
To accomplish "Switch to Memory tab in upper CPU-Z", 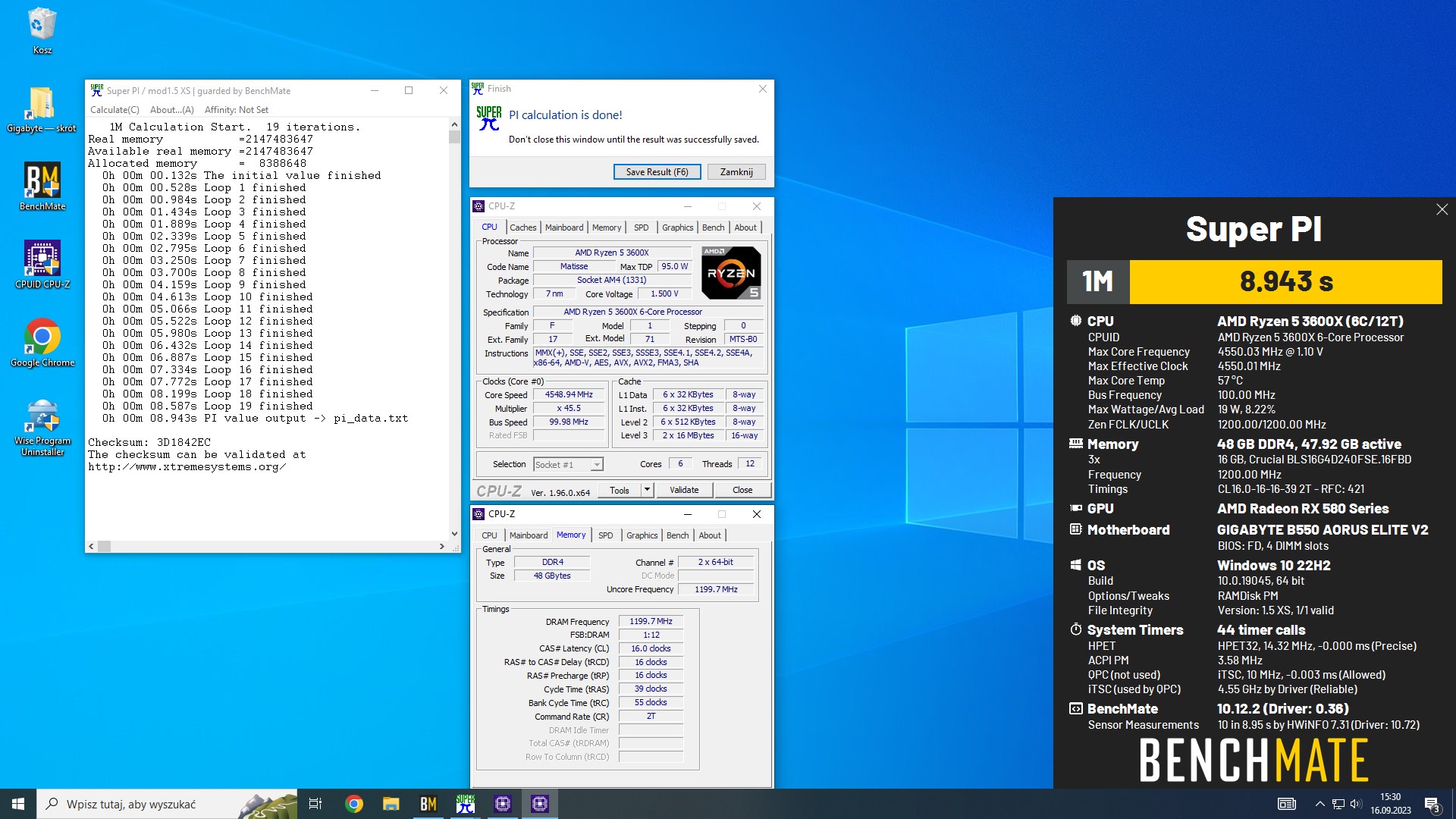I will (607, 227).
